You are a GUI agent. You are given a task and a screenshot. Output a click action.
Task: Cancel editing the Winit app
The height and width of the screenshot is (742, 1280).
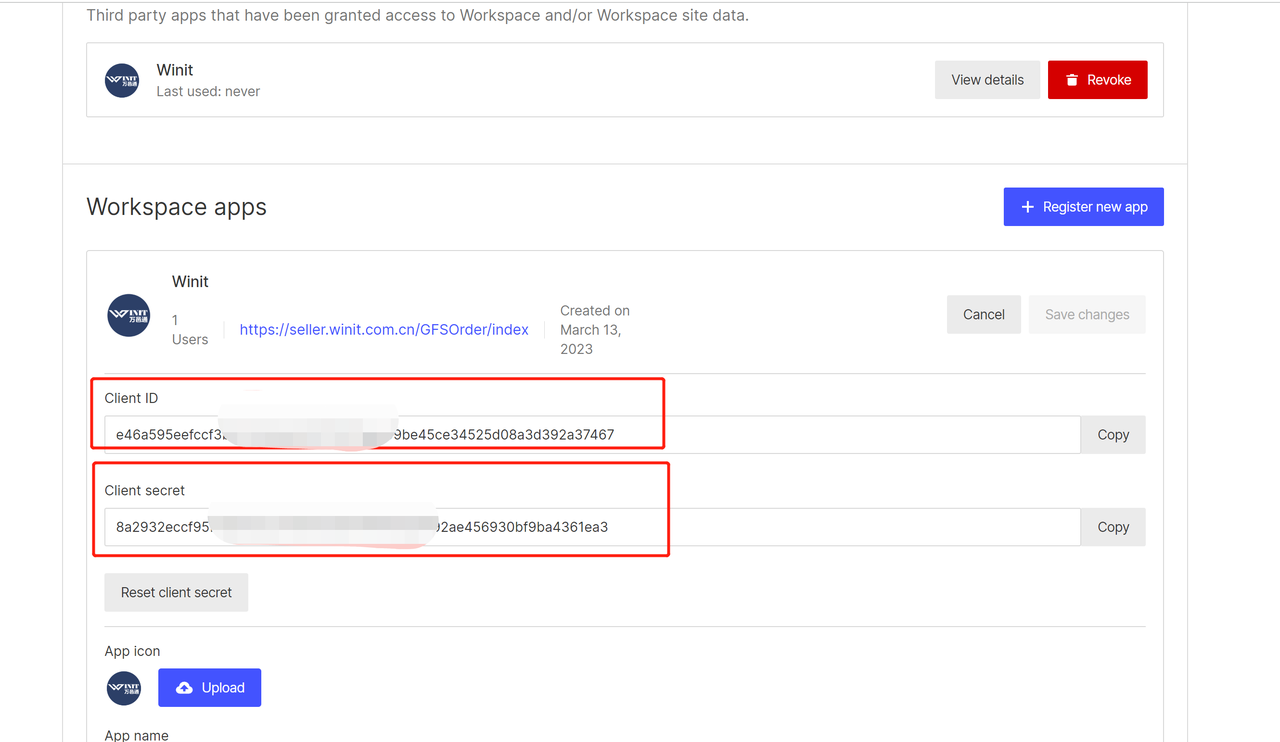pos(983,314)
